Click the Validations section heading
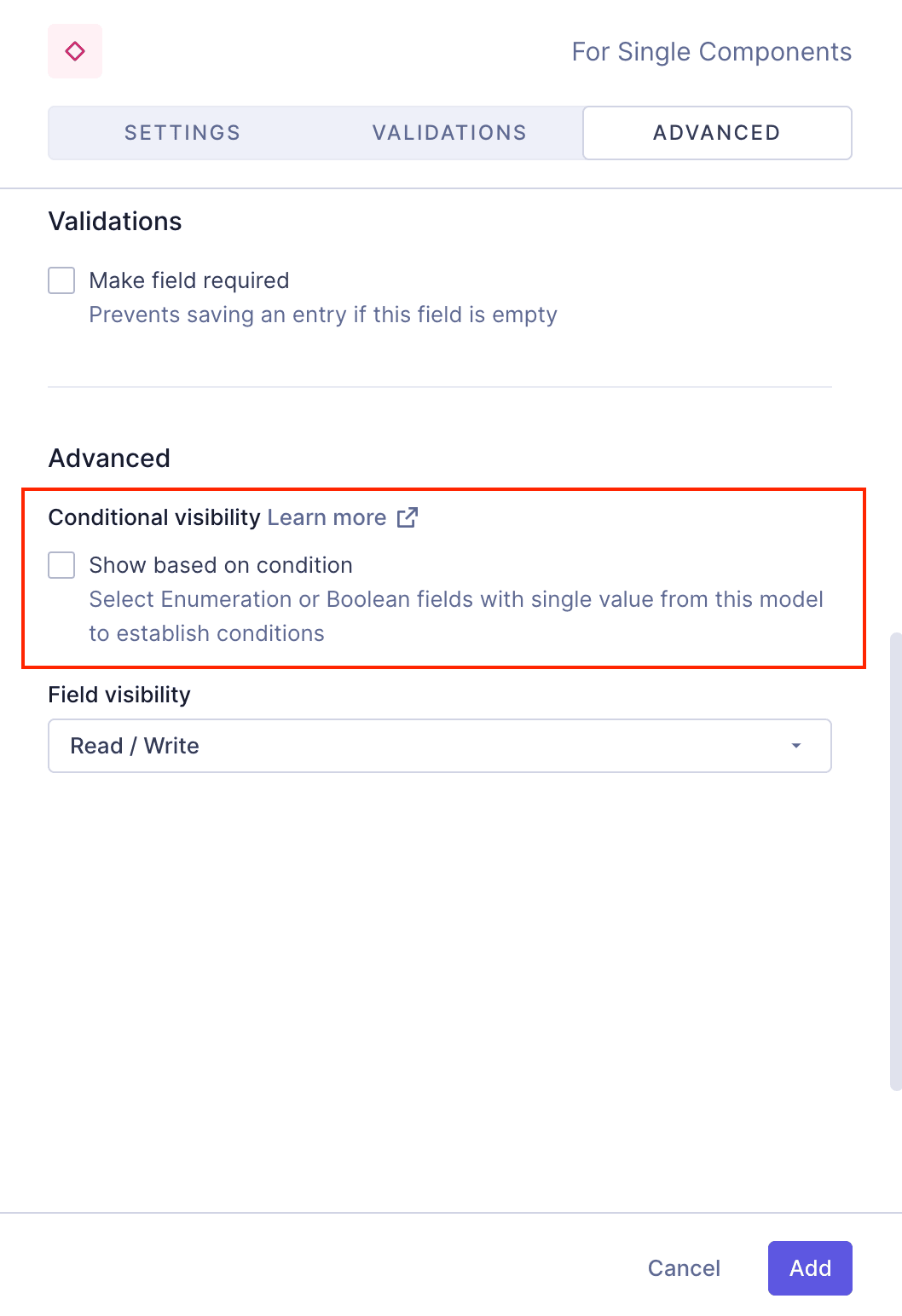Viewport: 902px width, 1316px height. pyautogui.click(x=114, y=221)
